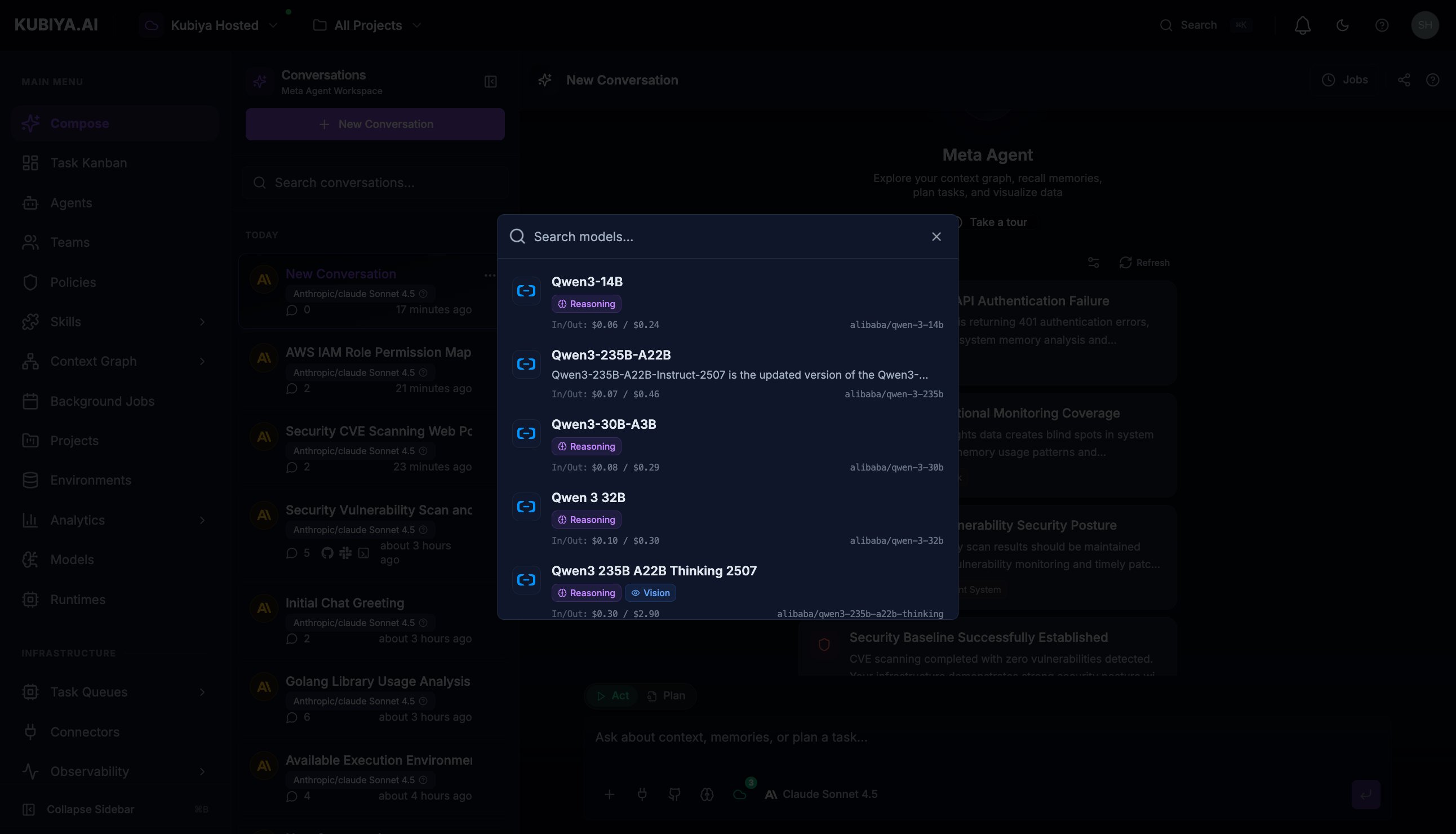Go to the Agents page

tap(114, 203)
